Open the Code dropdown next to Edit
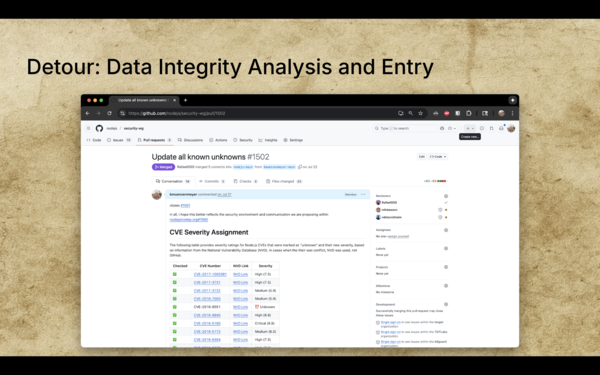 tap(438, 157)
